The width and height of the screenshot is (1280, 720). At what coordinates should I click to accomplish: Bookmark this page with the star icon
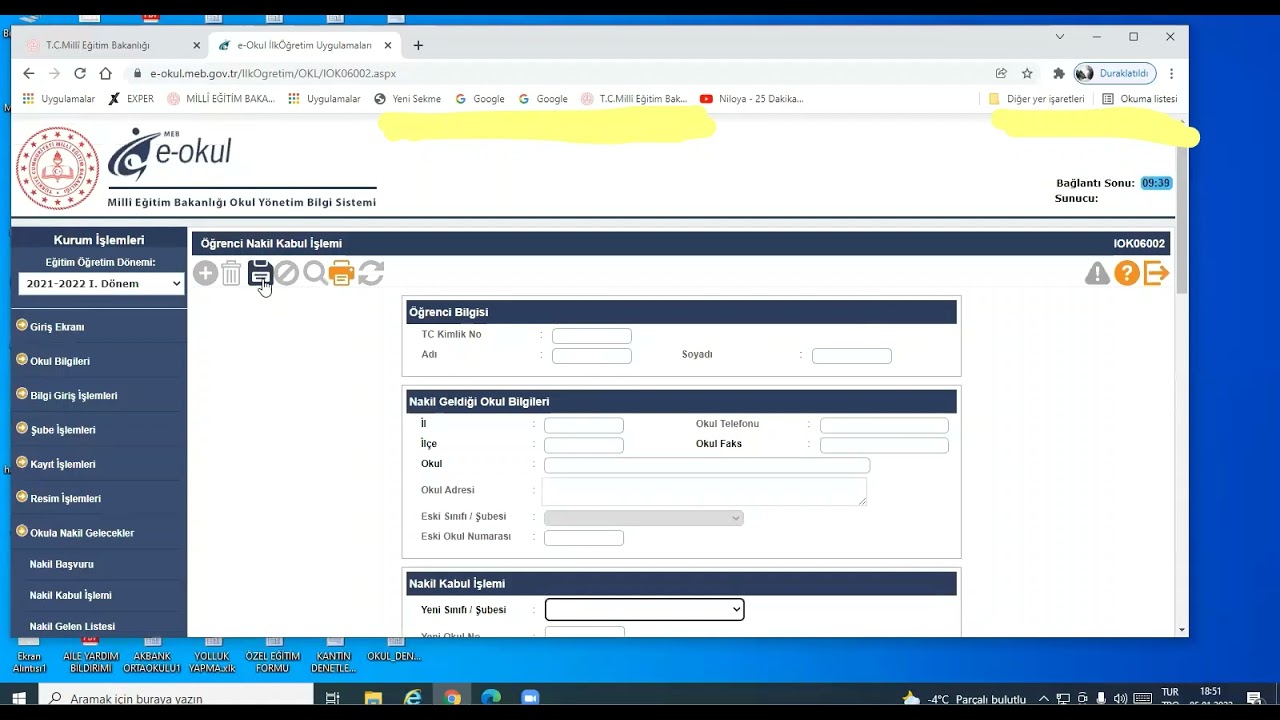tap(1027, 73)
